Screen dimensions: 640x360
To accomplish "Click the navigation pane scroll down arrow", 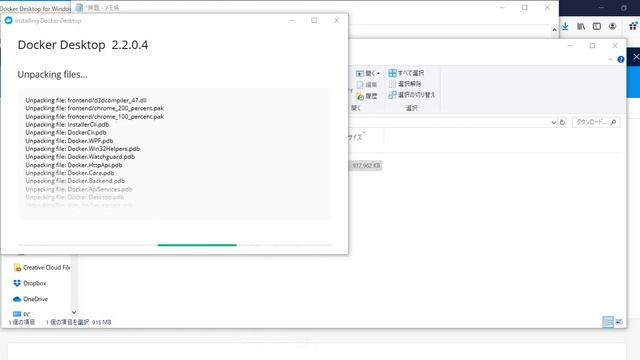I will [74, 313].
